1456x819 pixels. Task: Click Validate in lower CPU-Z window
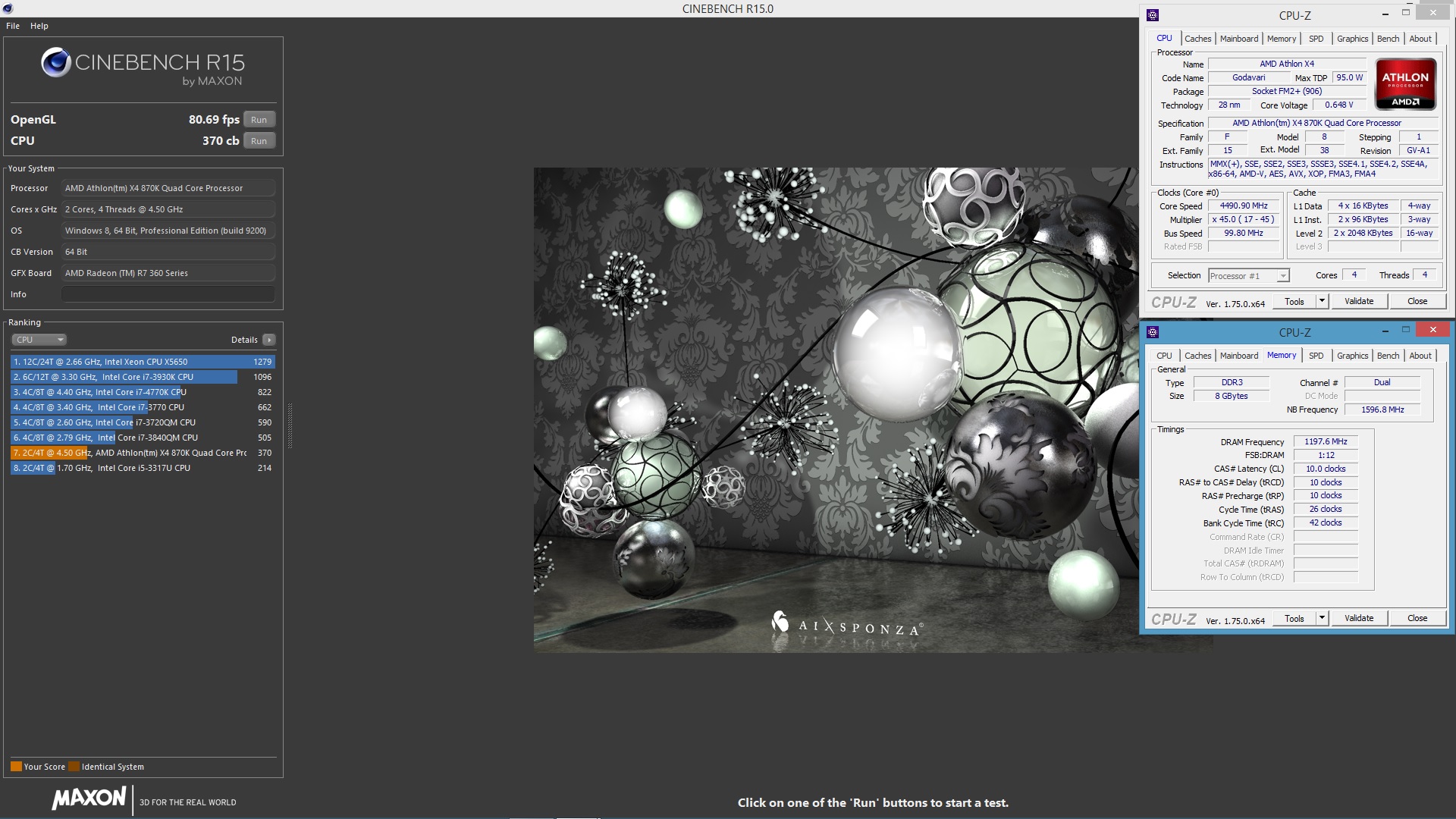pos(1359,619)
